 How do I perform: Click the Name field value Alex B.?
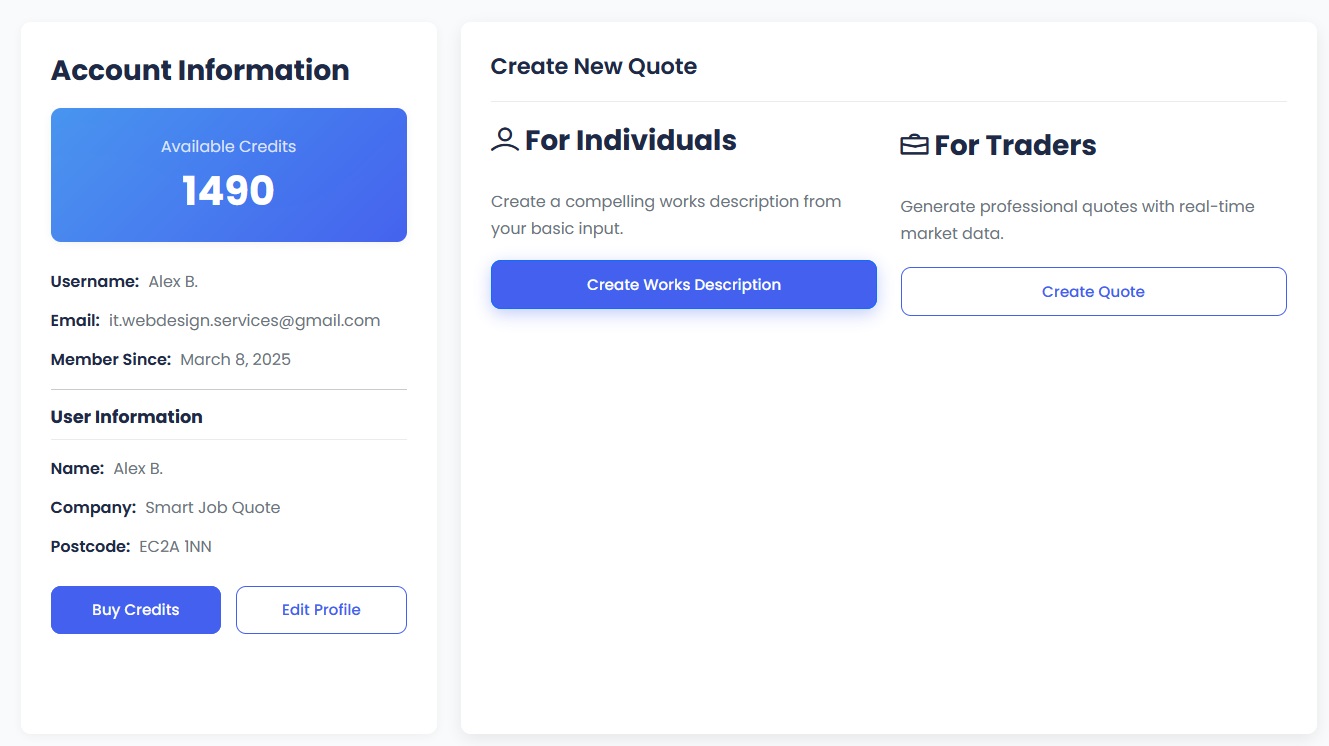click(138, 469)
